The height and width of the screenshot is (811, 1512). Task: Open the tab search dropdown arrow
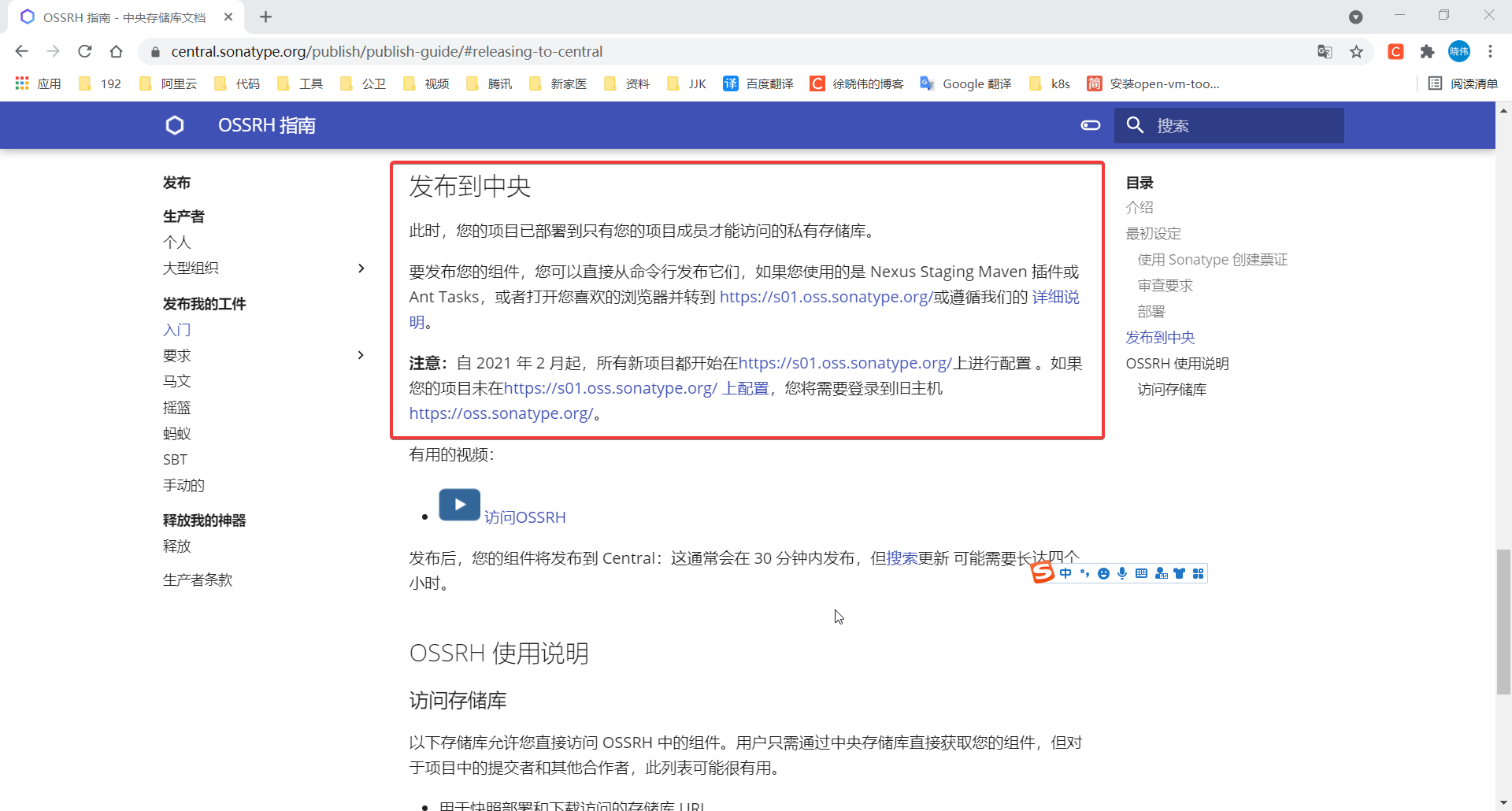[1355, 17]
